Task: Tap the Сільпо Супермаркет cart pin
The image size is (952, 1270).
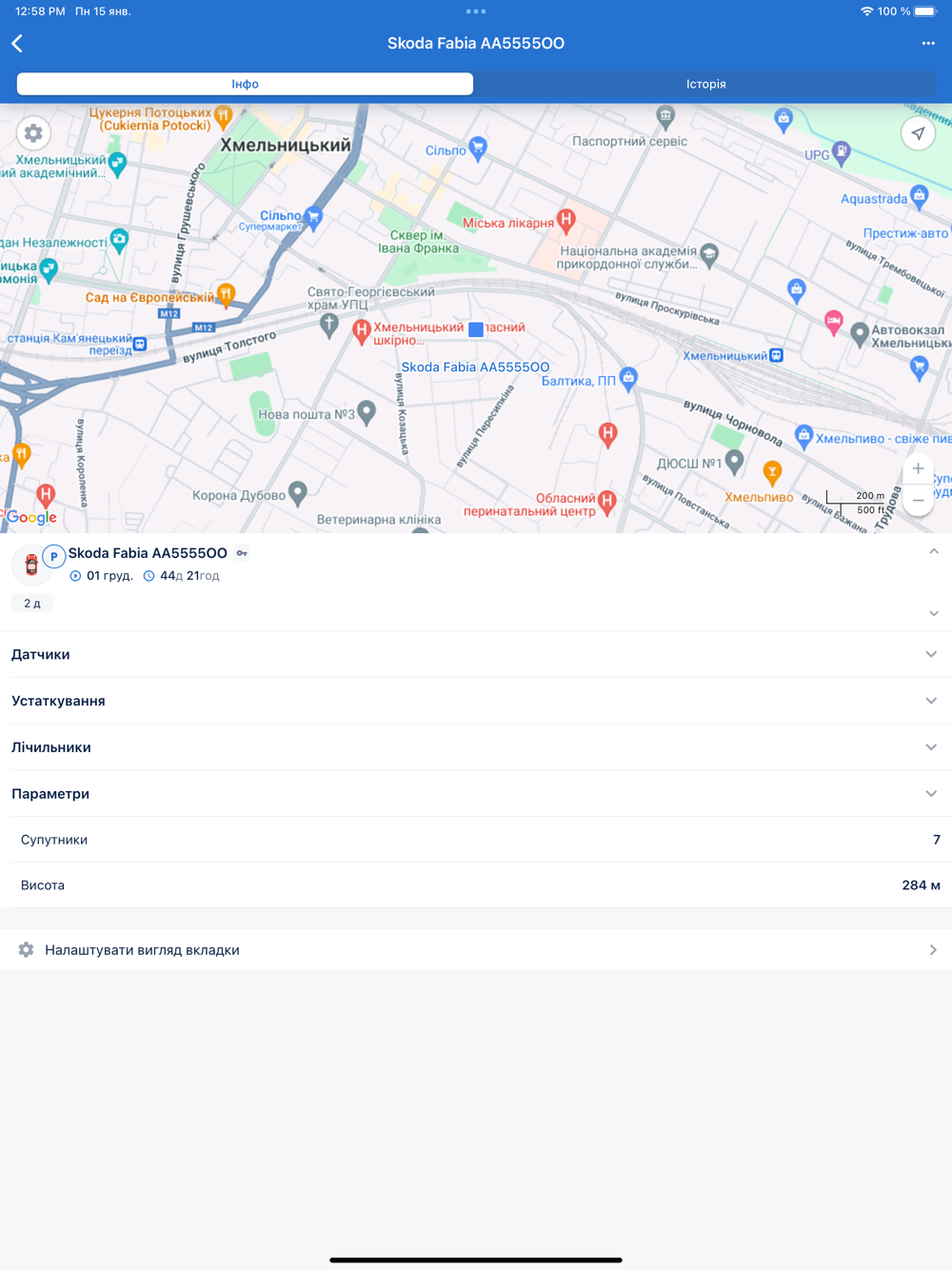Action: coord(313,218)
